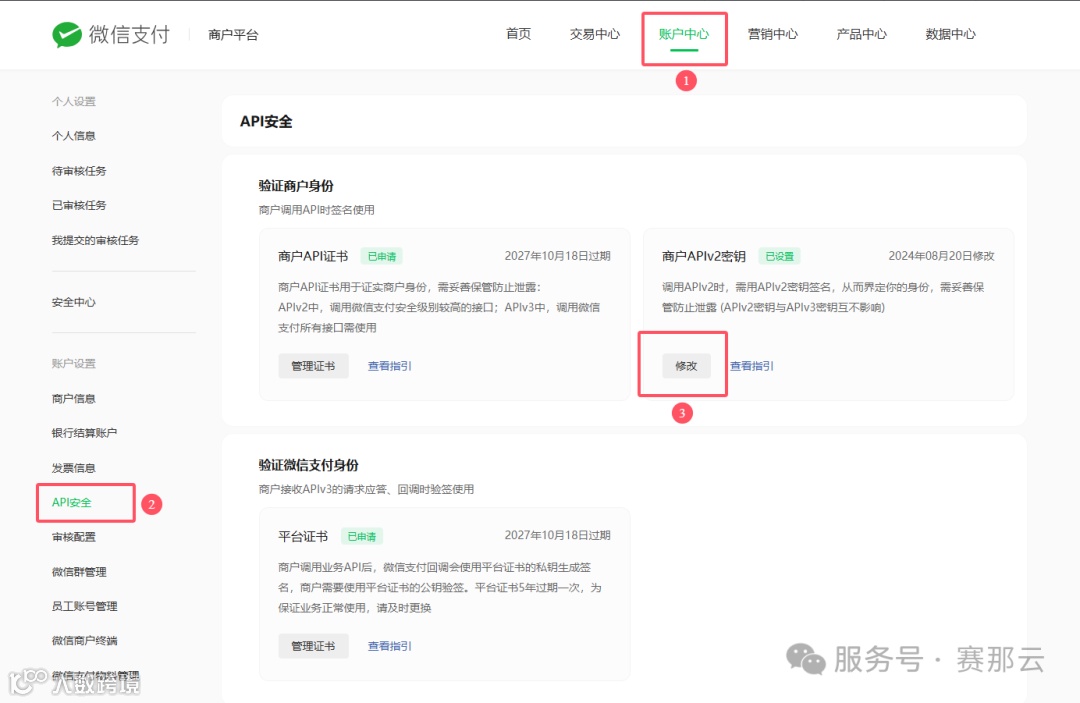Select 待审核任务 in the sidebar

(79, 171)
